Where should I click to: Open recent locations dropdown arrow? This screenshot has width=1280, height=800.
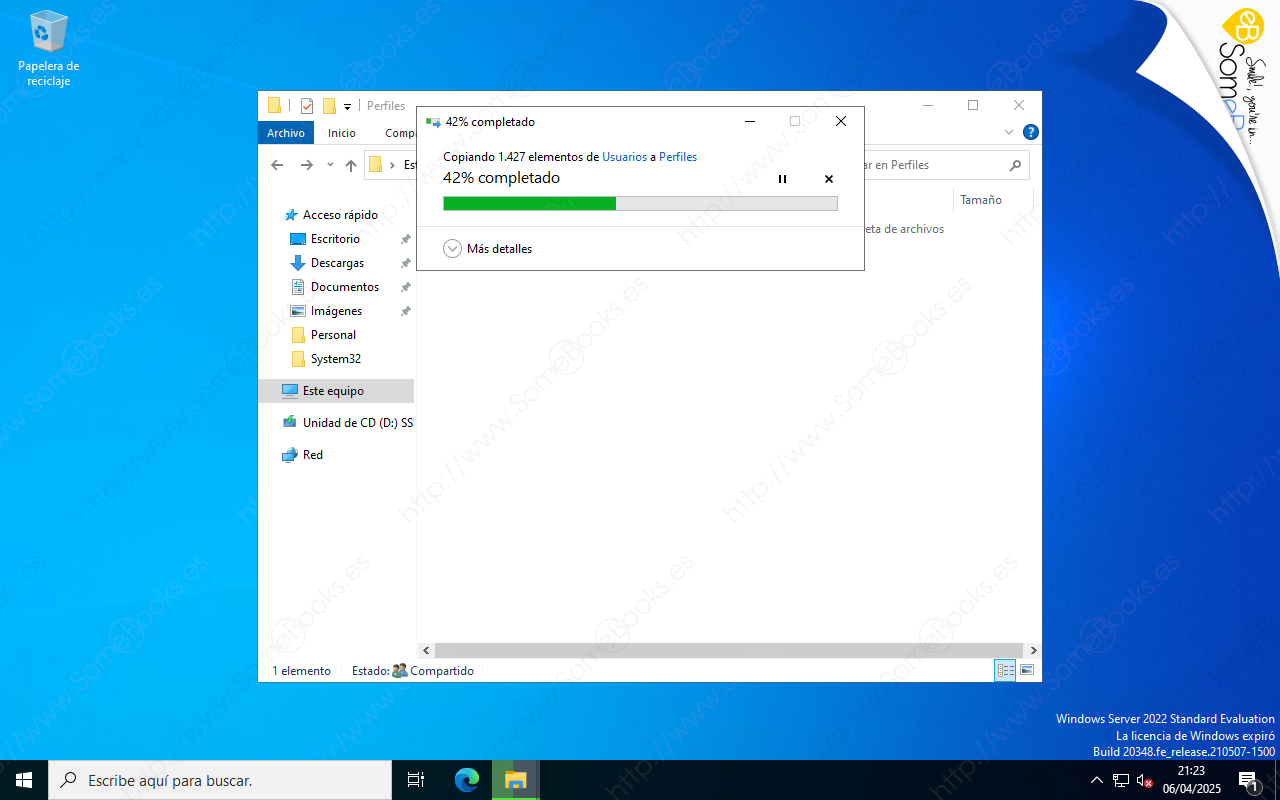click(330, 165)
